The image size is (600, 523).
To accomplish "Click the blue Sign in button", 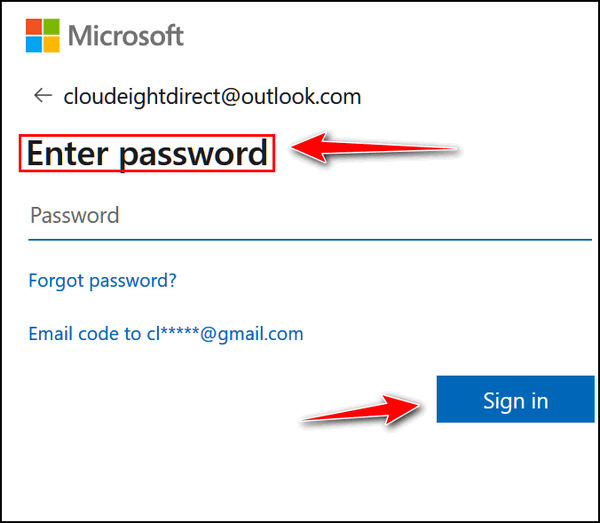I will pyautogui.click(x=515, y=399).
